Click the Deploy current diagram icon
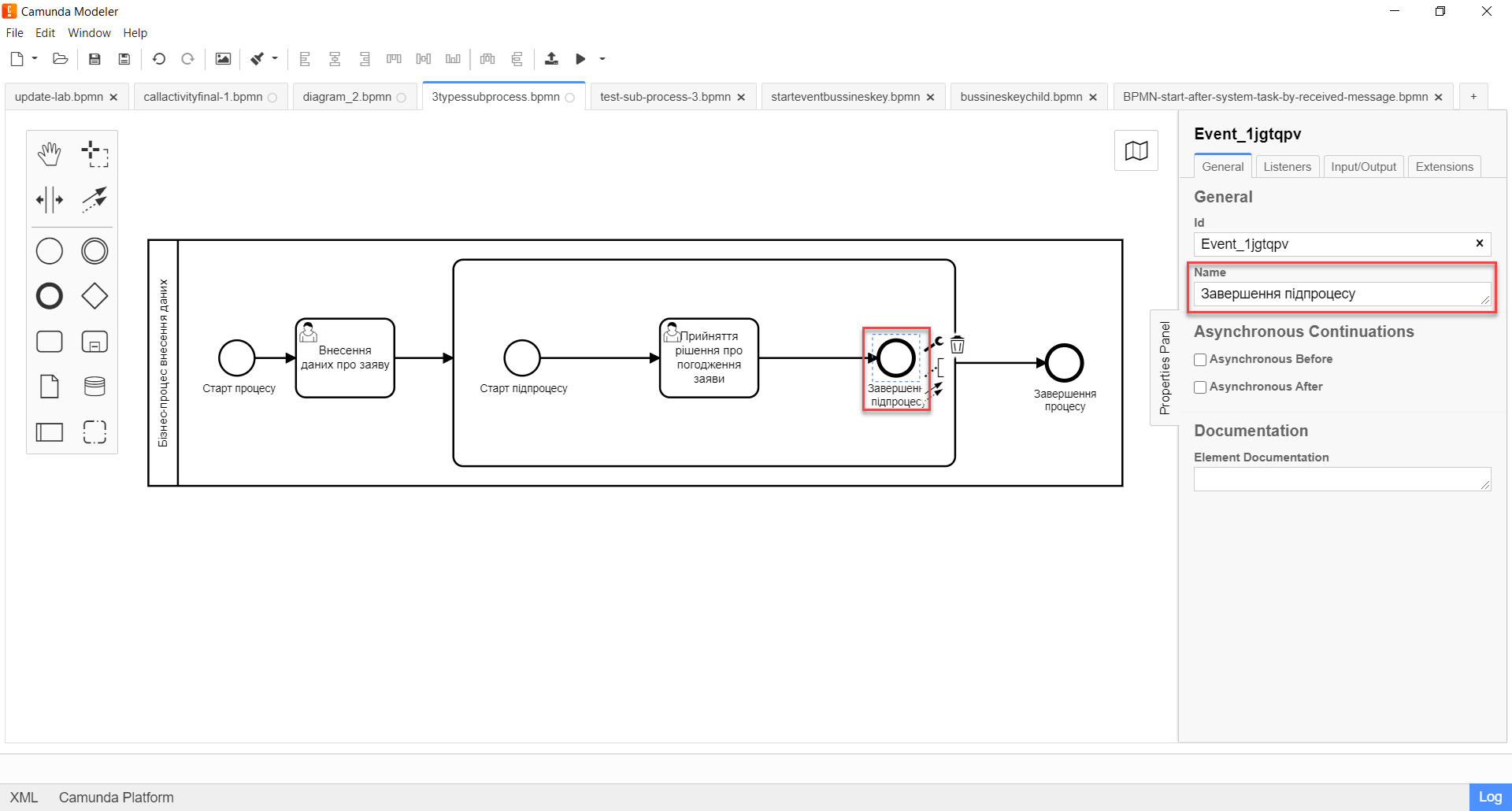Screen dimensions: 1512x811 (x=551, y=59)
